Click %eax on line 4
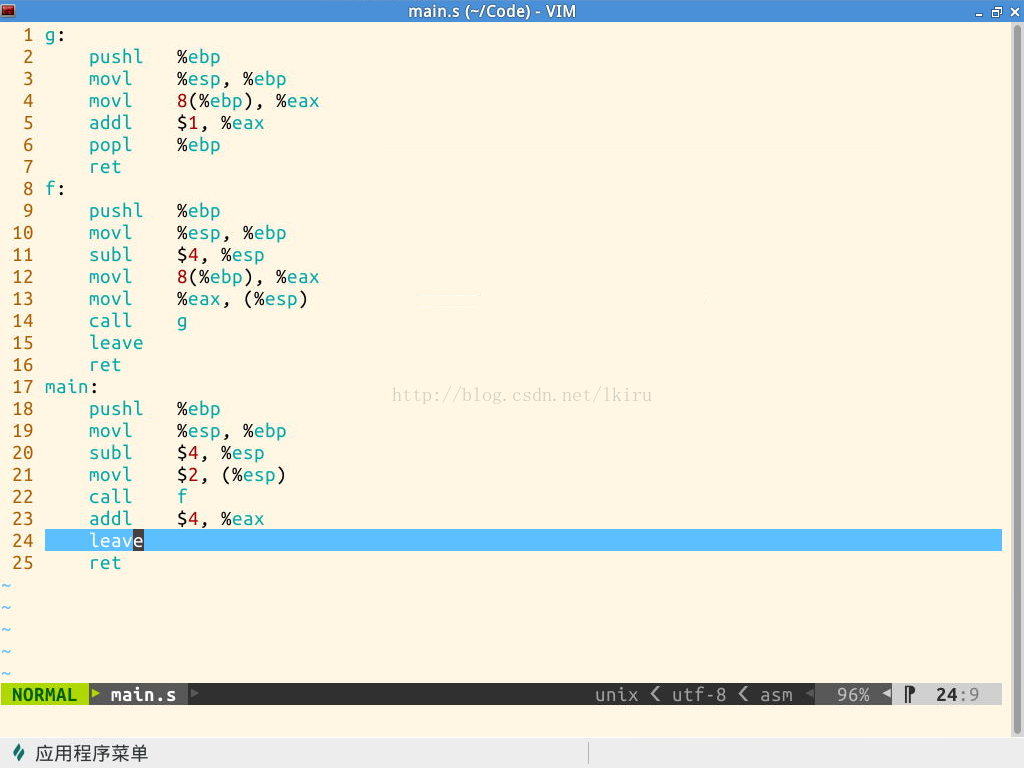 tap(297, 101)
